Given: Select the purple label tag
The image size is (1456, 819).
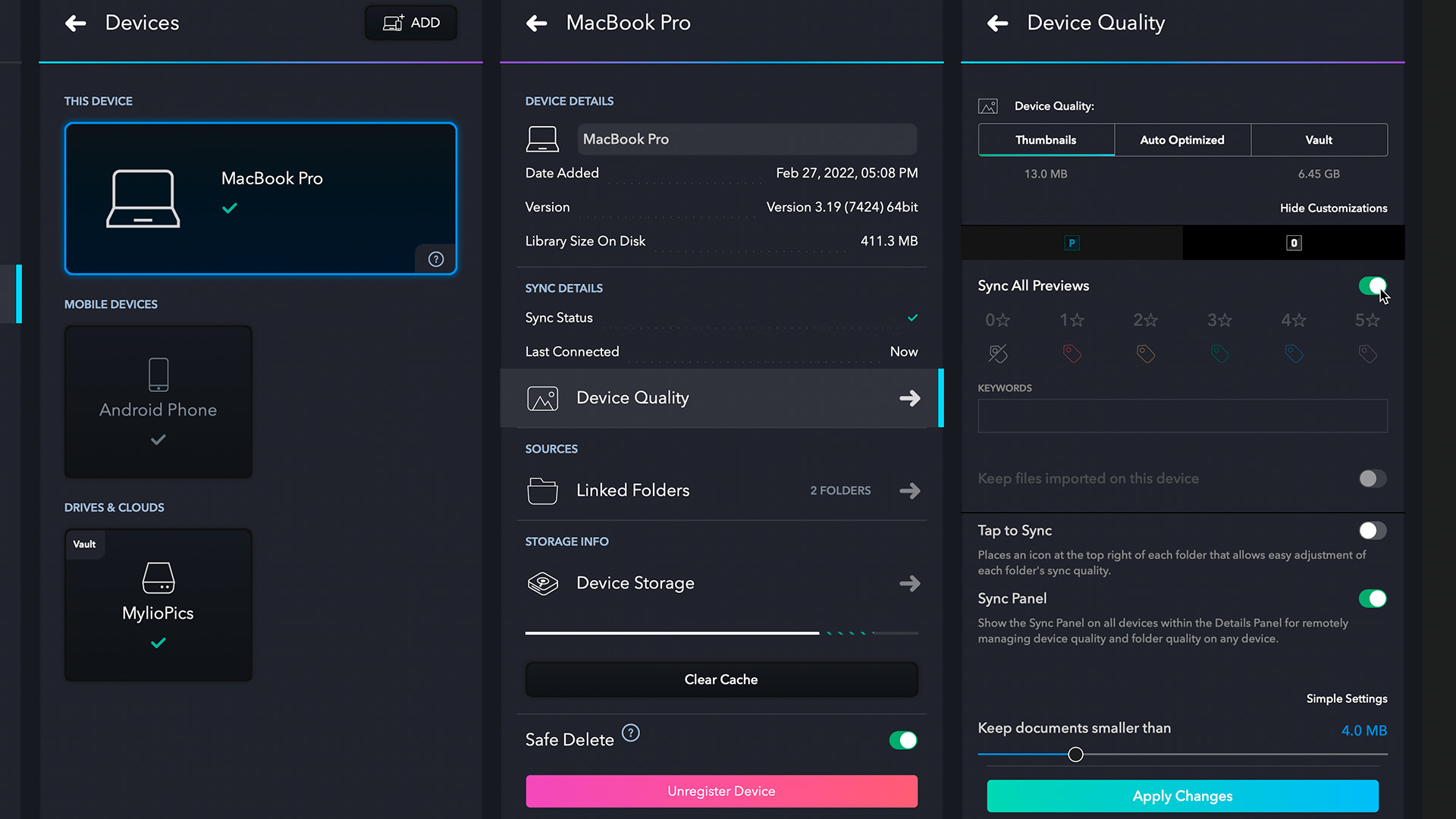Looking at the screenshot, I should click(1368, 353).
